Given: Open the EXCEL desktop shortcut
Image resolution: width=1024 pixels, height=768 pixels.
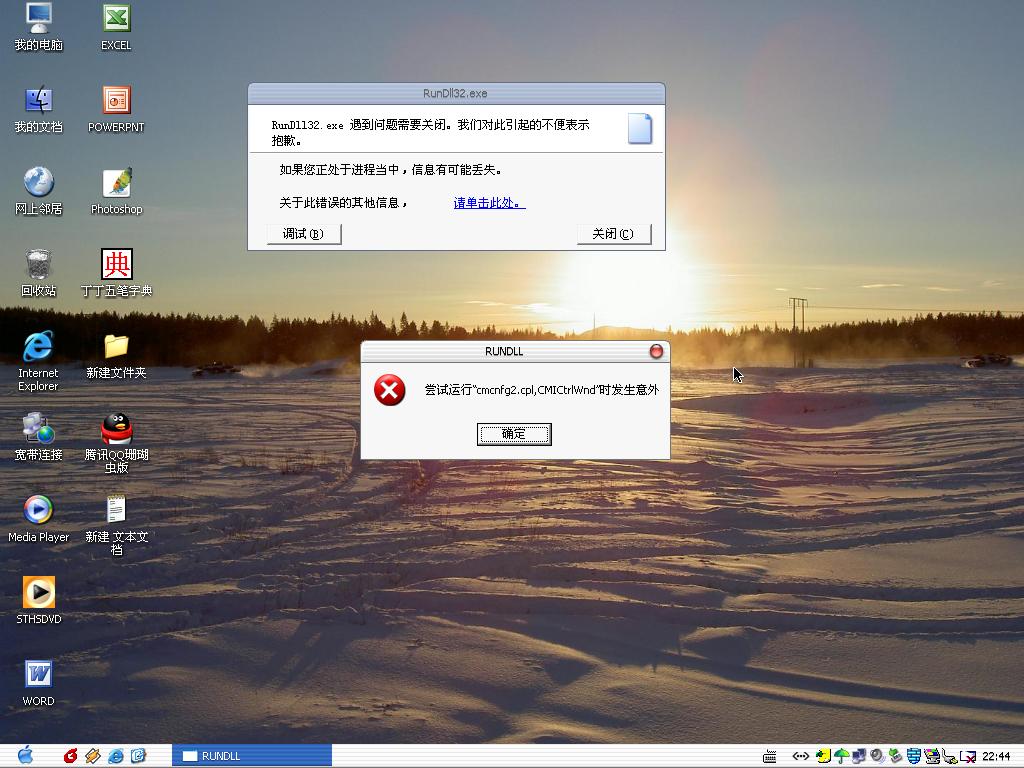Looking at the screenshot, I should (x=116, y=27).
